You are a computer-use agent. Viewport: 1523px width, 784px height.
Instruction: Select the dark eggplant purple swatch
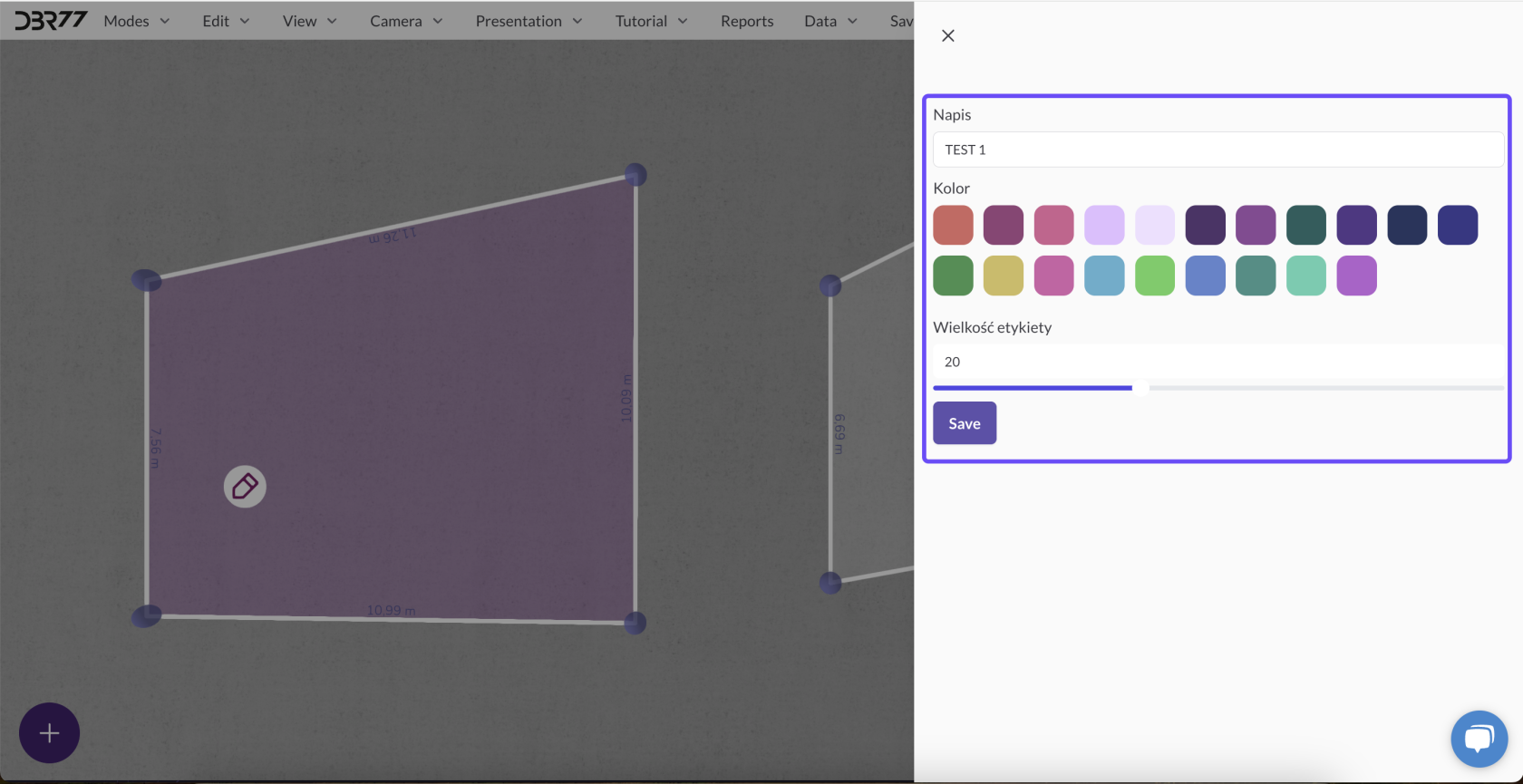1206,225
